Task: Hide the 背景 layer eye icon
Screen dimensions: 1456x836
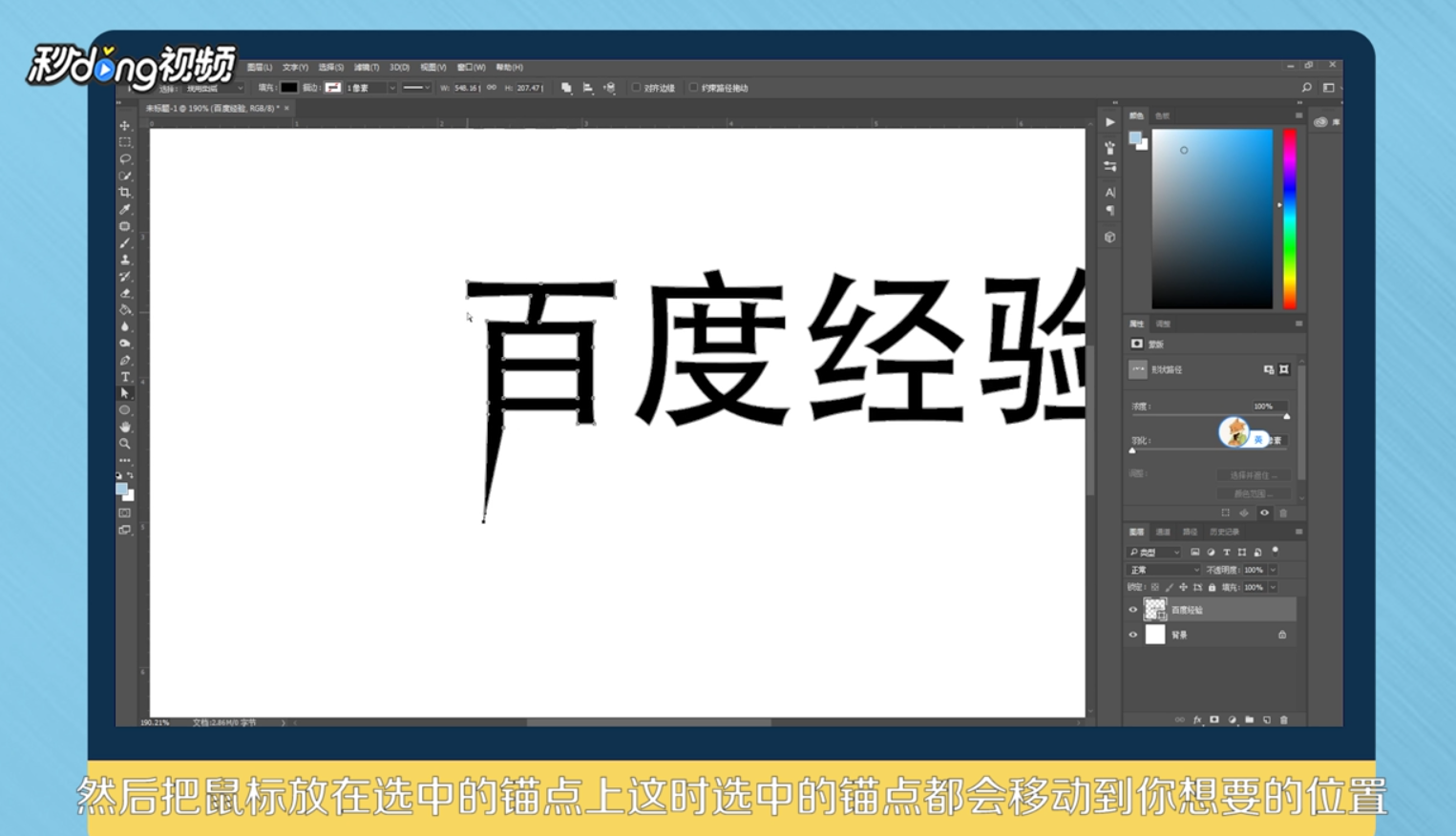Action: tap(1133, 635)
